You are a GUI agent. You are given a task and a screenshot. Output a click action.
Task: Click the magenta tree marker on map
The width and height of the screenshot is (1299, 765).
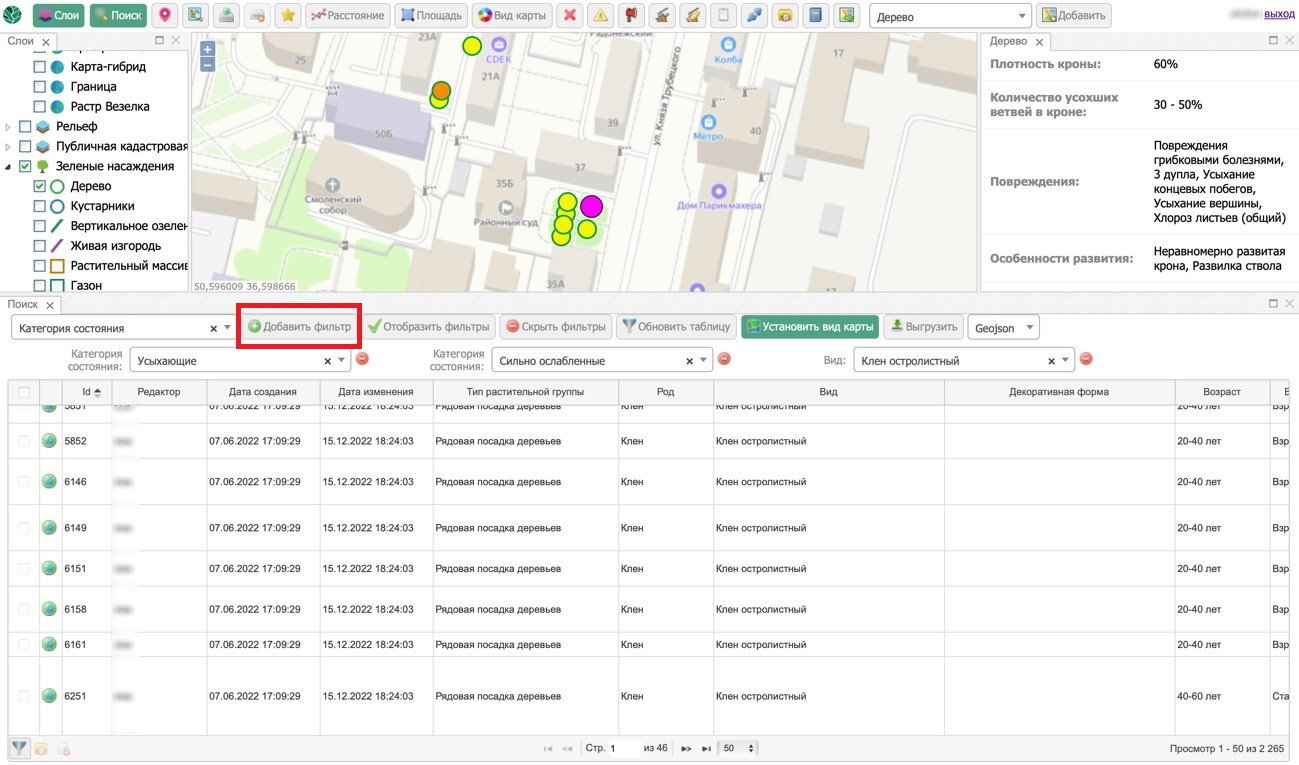point(592,207)
